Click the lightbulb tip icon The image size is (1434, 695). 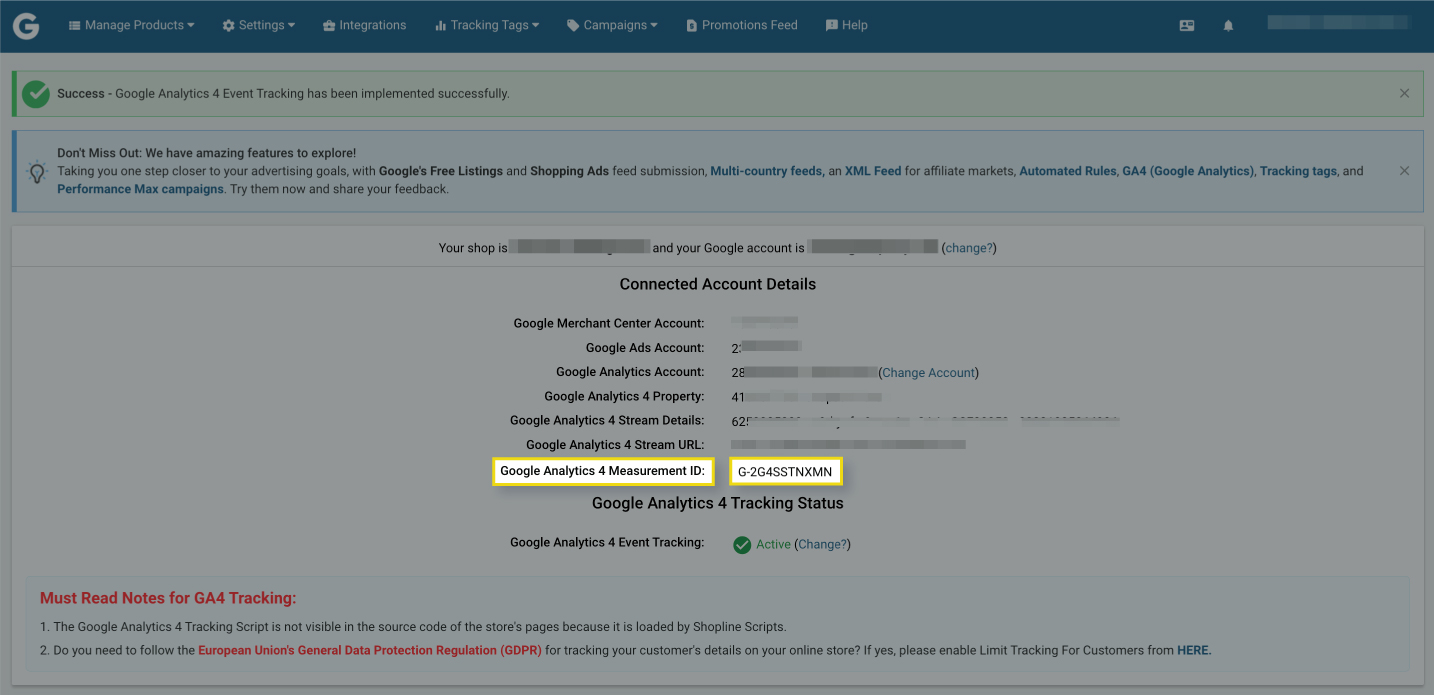[x=37, y=172]
